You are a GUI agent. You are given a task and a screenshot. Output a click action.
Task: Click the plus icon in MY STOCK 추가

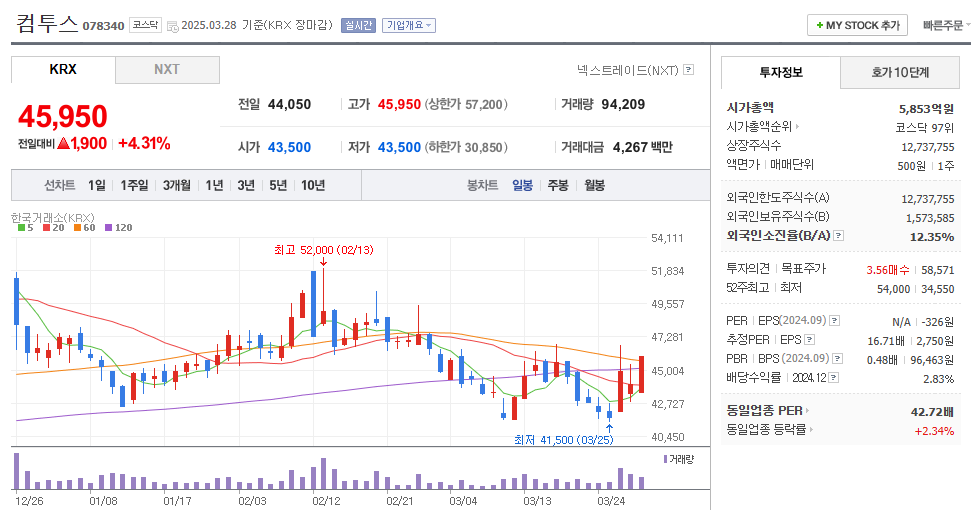tap(820, 26)
